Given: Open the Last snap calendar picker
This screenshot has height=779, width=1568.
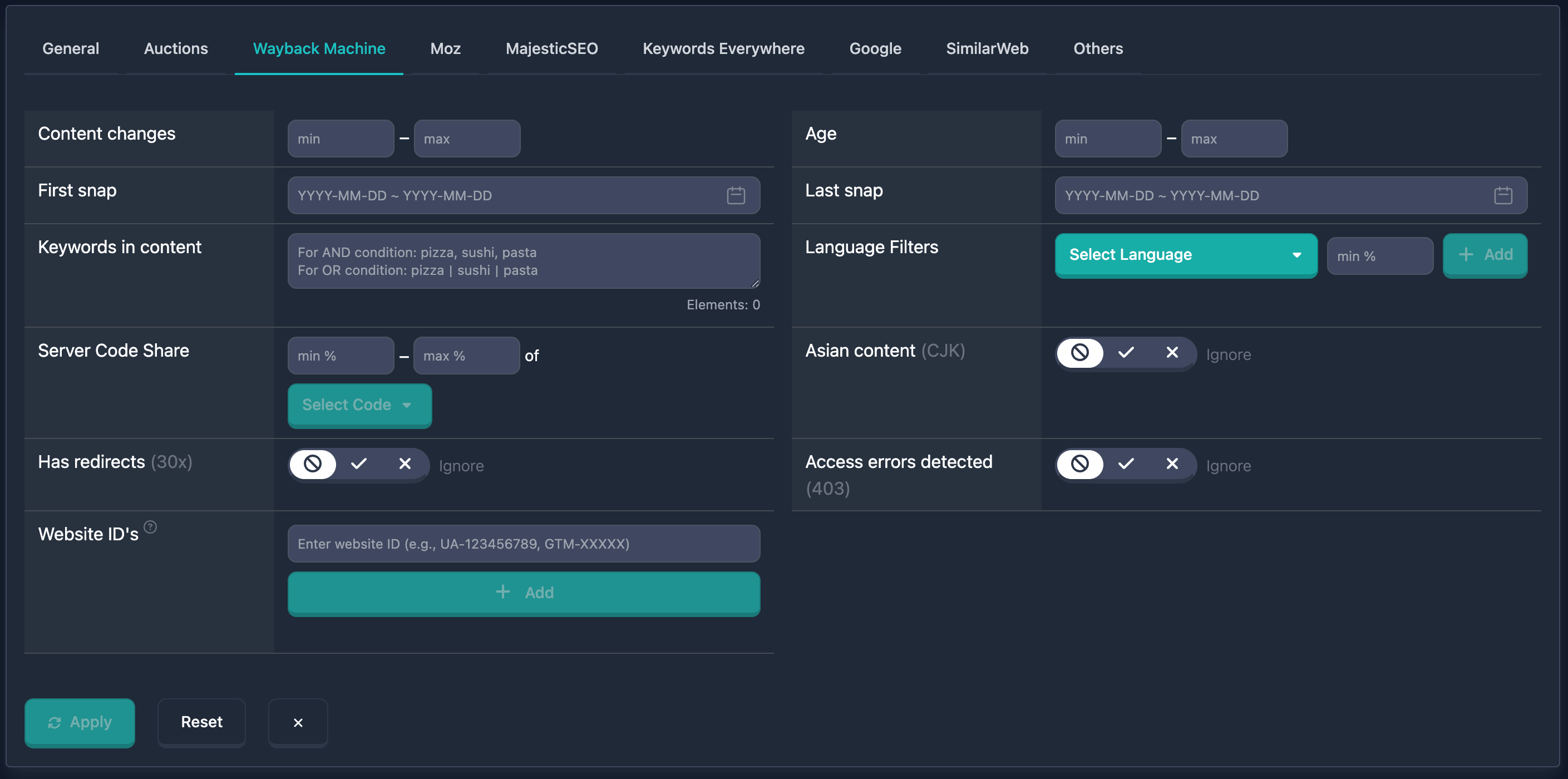Looking at the screenshot, I should pyautogui.click(x=1503, y=195).
